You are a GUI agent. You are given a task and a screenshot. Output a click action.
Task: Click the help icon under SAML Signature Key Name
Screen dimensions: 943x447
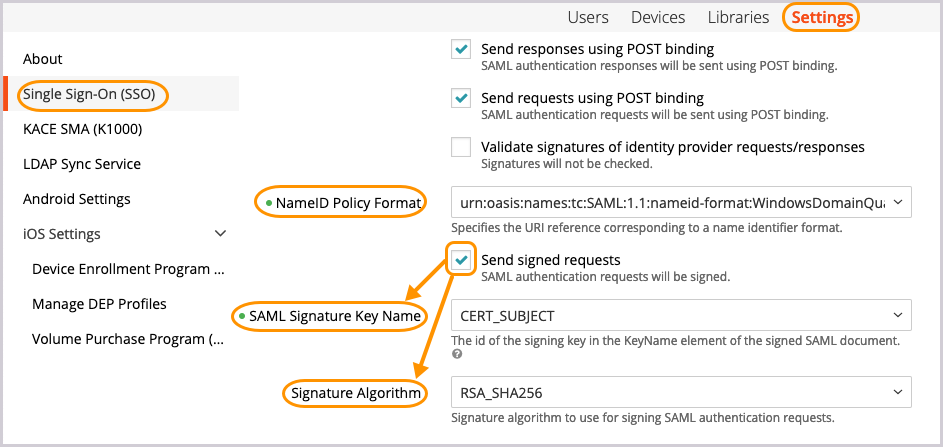coord(456,354)
